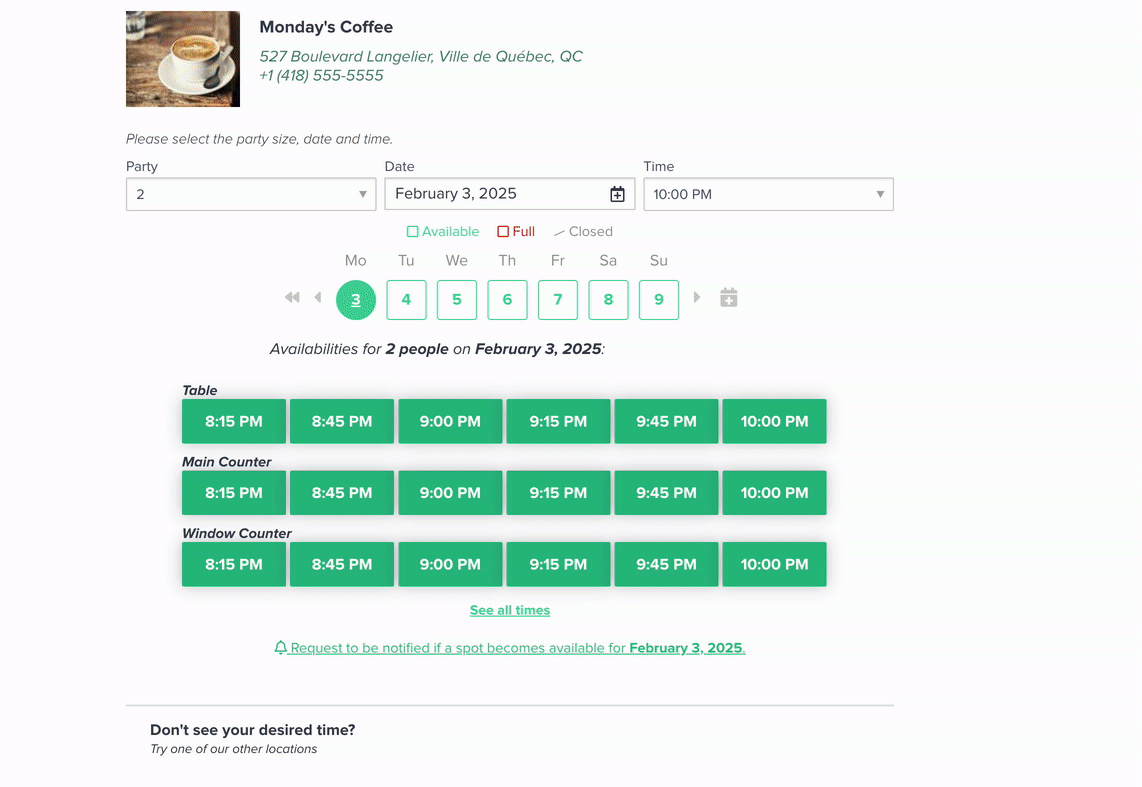Choose Thursday the 6th in day strip

pyautogui.click(x=507, y=300)
